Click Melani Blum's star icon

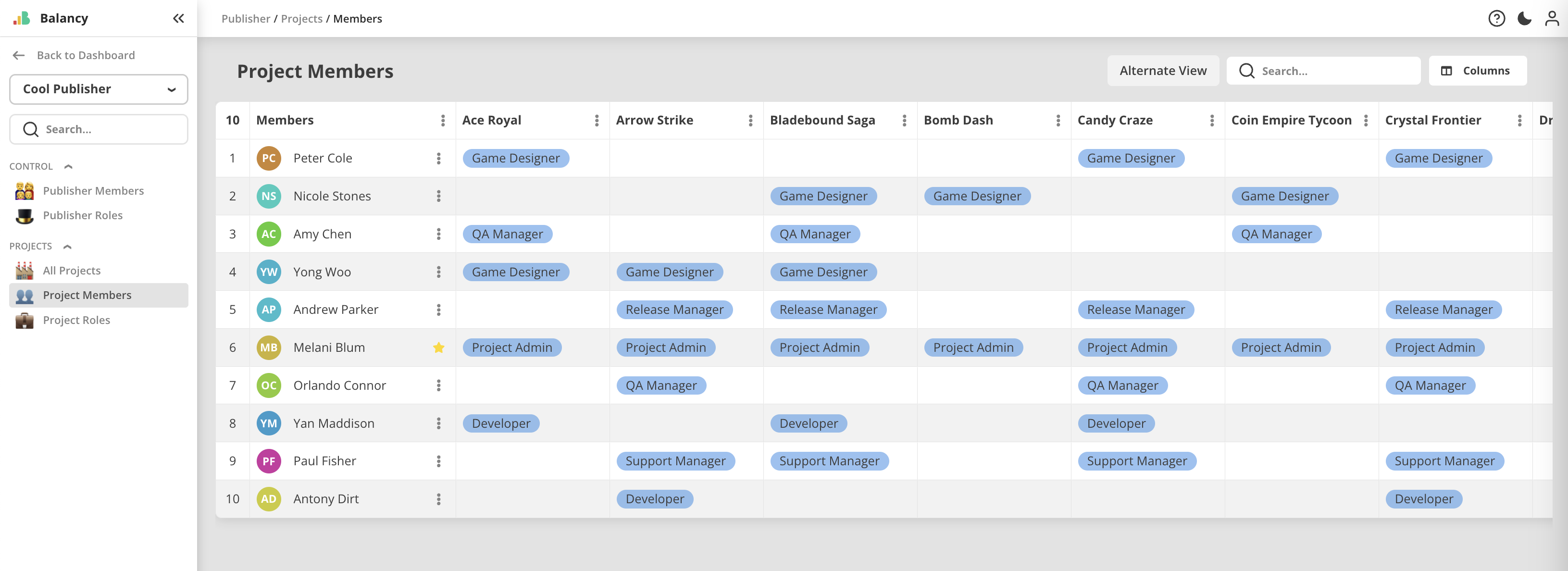[x=438, y=348]
